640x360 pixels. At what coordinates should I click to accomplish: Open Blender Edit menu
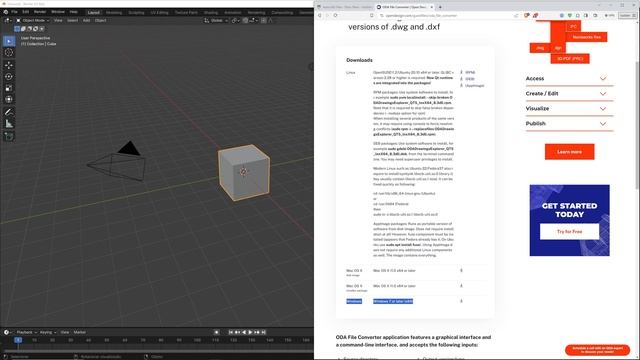(x=26, y=12)
